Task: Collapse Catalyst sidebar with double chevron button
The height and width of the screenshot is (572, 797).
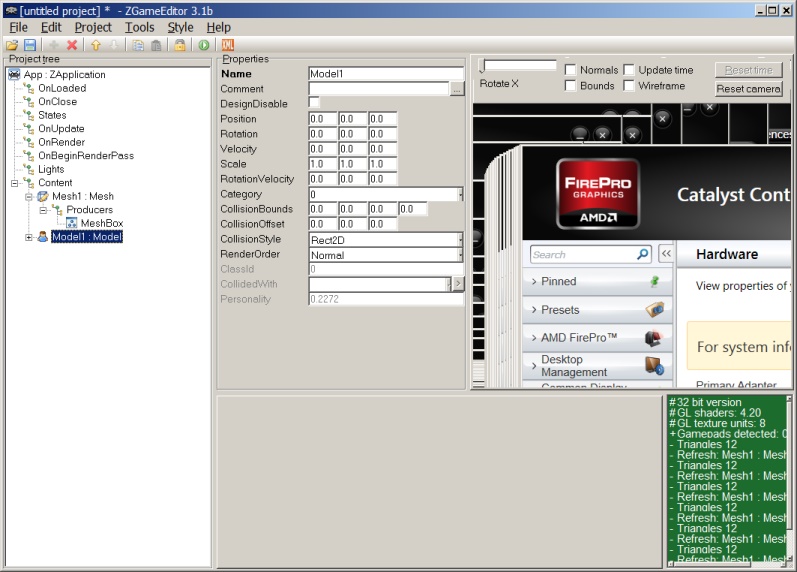Action: pos(666,254)
